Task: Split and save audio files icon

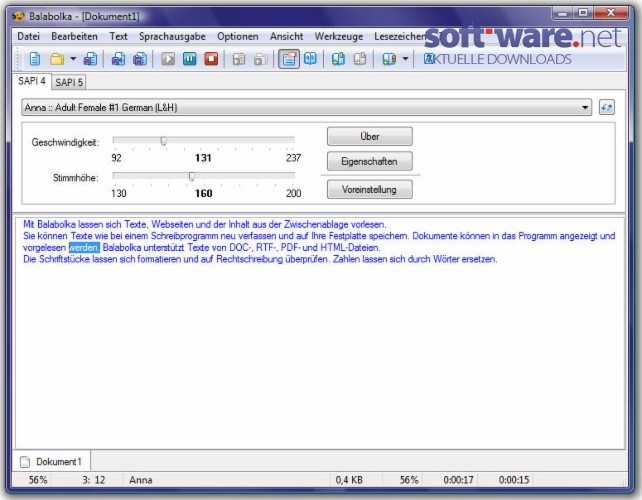Action: coord(140,59)
